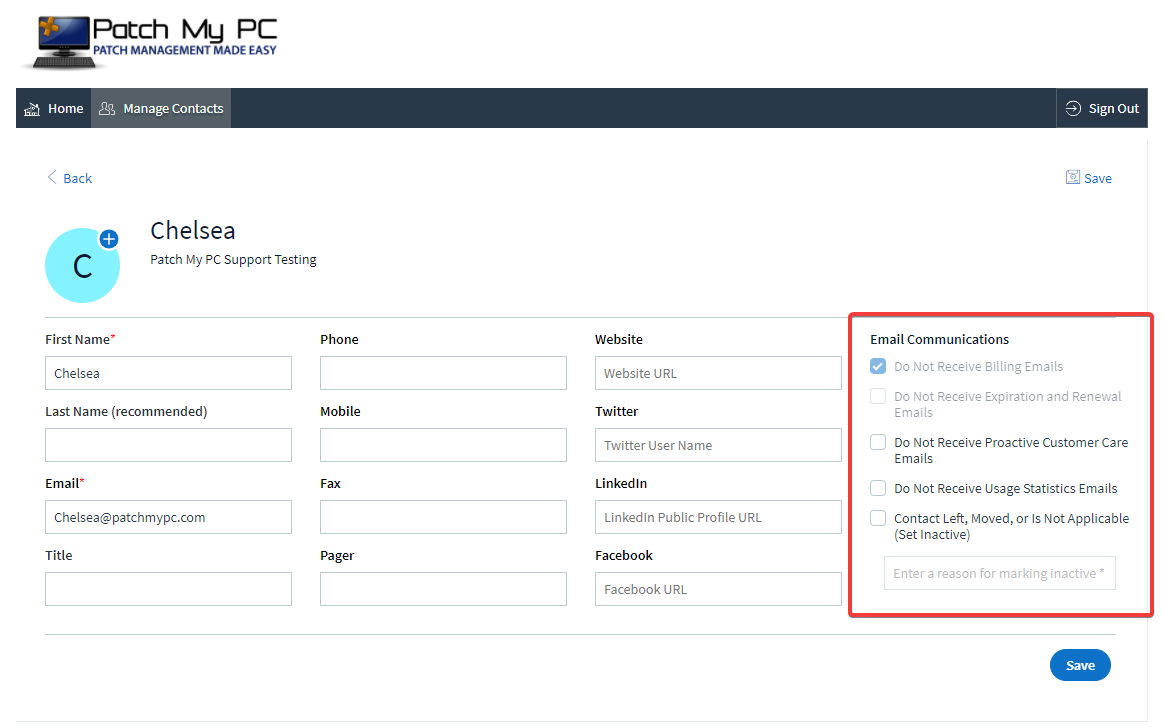The height and width of the screenshot is (727, 1164).
Task: Click the Twitter field label
Action: coord(617,411)
